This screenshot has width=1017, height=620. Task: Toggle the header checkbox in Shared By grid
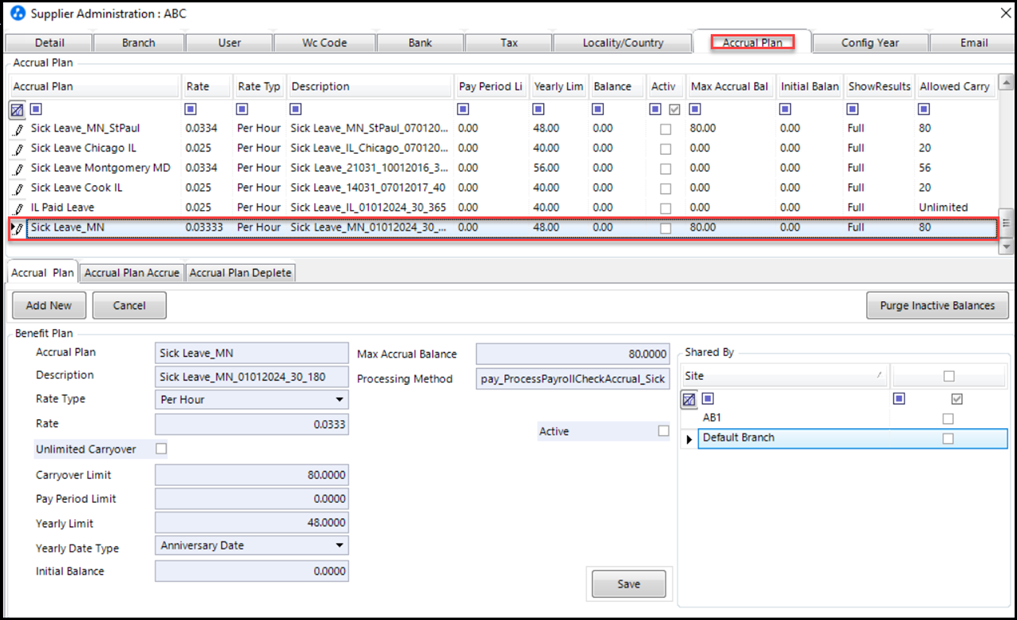[949, 376]
